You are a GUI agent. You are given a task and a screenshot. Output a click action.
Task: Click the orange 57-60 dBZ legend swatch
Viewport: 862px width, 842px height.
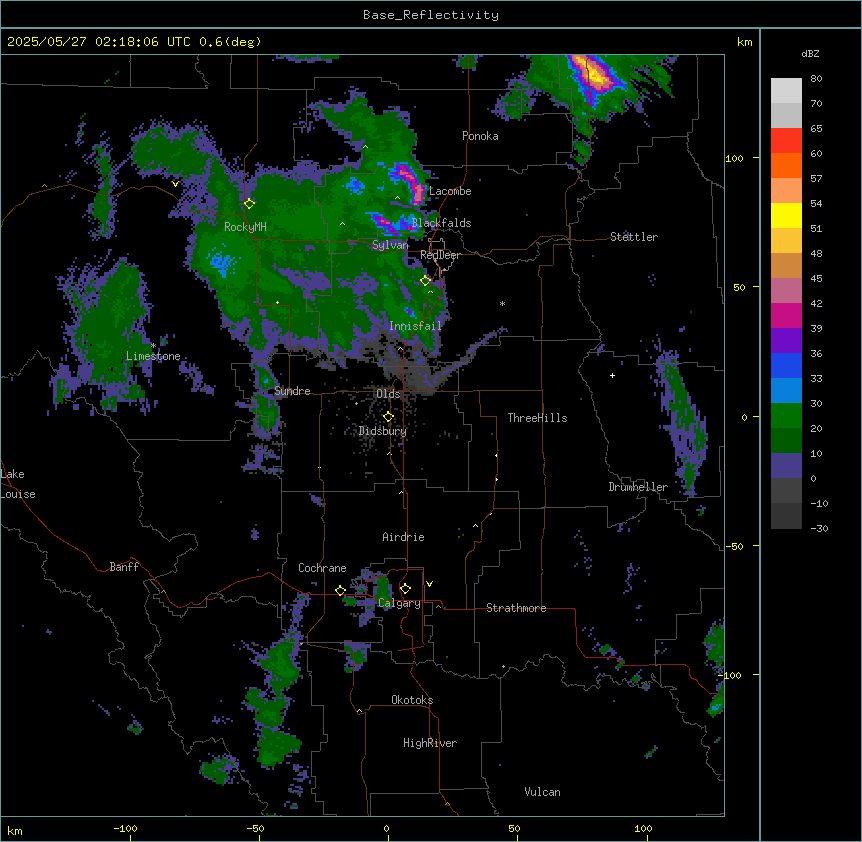786,165
